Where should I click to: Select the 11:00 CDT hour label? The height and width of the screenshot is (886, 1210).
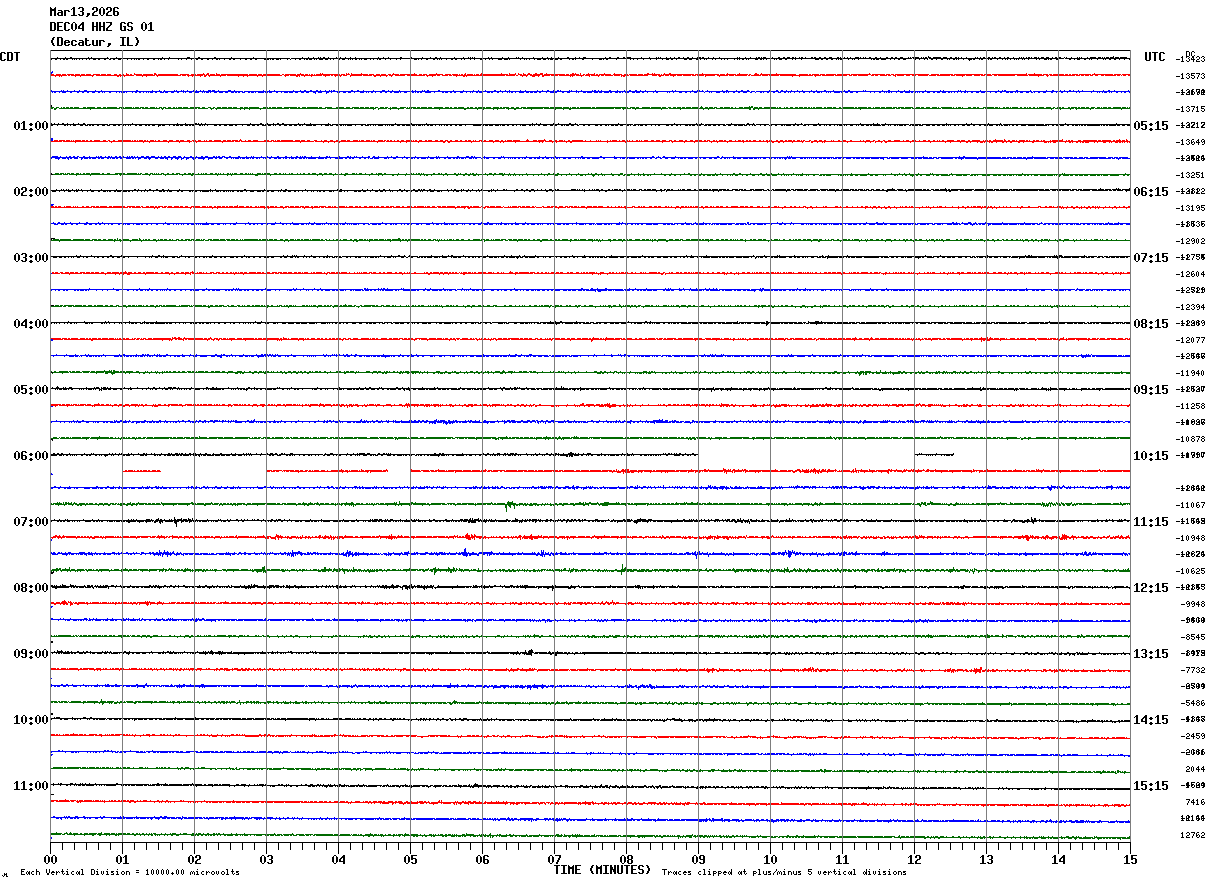31,786
